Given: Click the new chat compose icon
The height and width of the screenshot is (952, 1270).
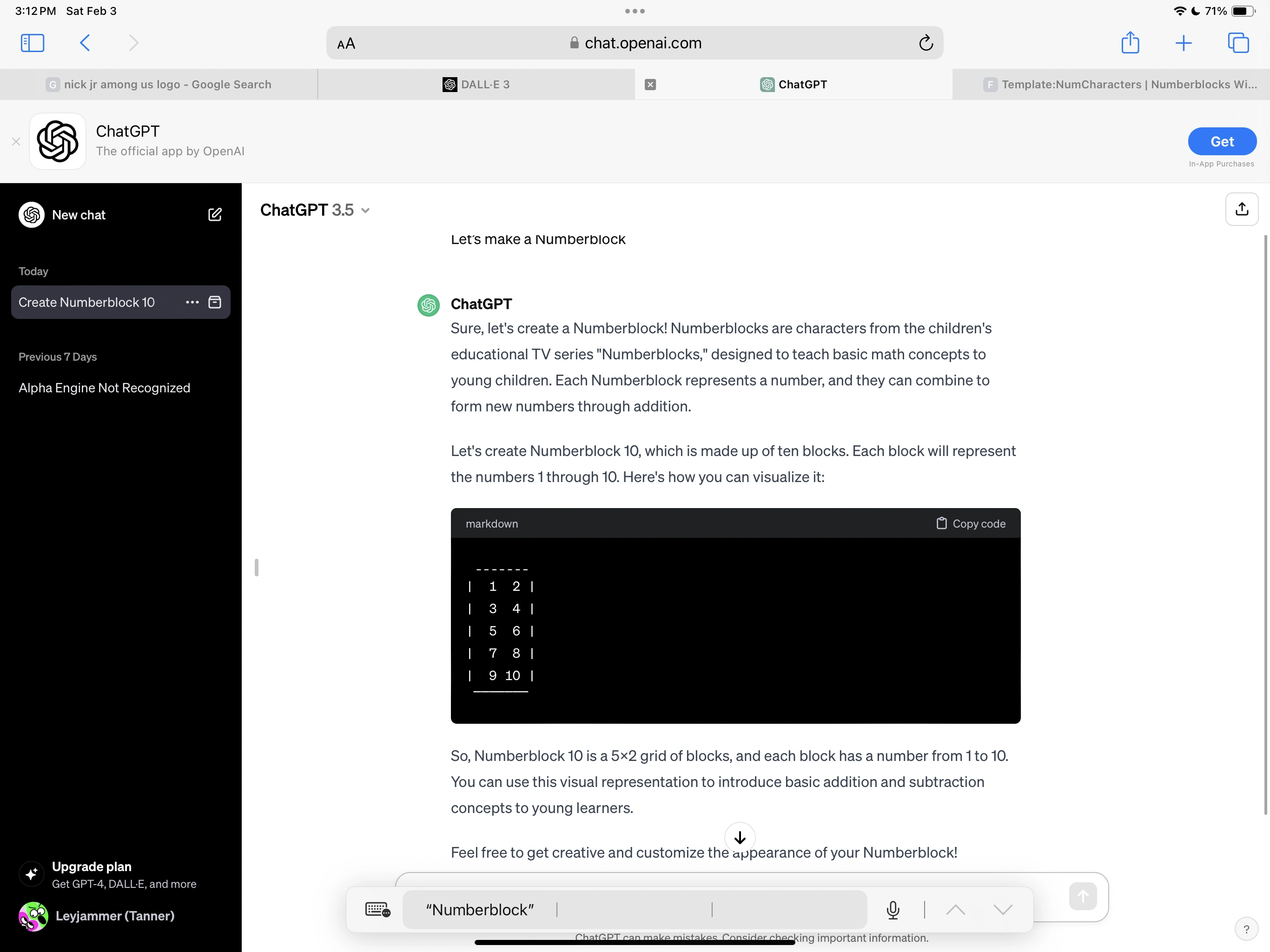Looking at the screenshot, I should click(215, 215).
